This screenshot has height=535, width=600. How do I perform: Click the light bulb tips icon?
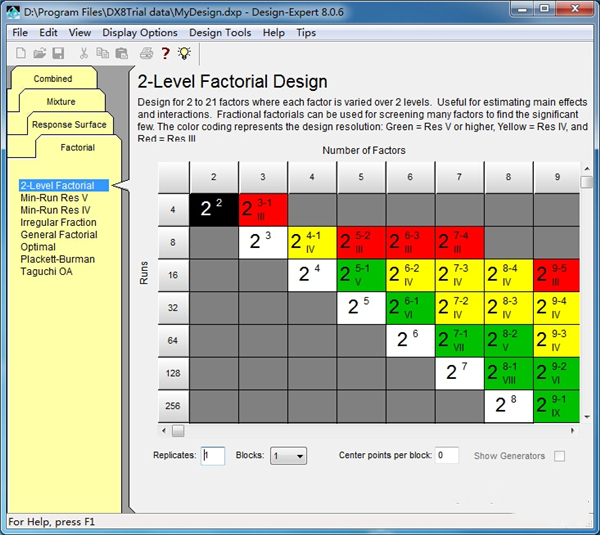184,53
